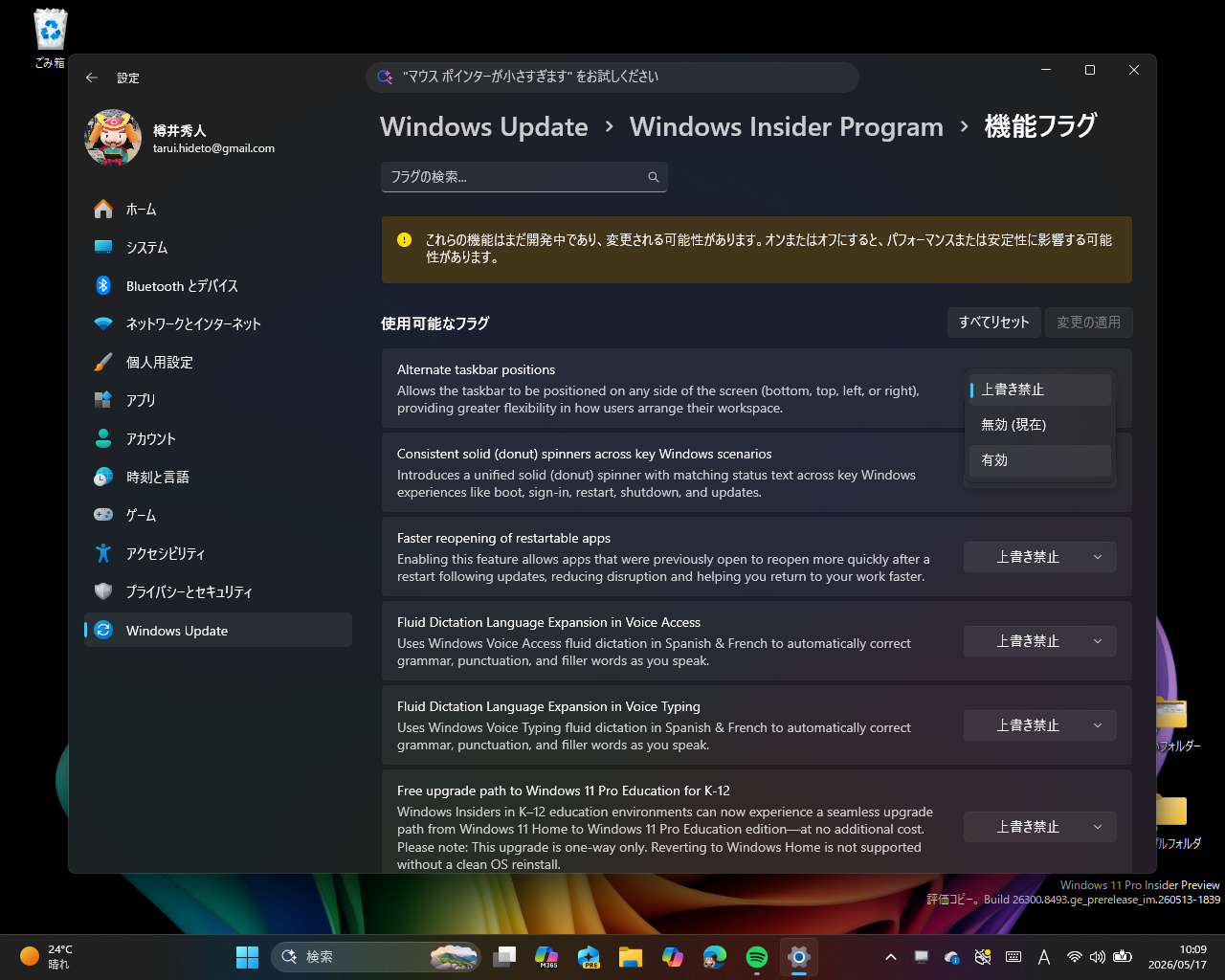This screenshot has width=1225, height=980.
Task: Click the すべてリセット button
Action: tap(994, 323)
